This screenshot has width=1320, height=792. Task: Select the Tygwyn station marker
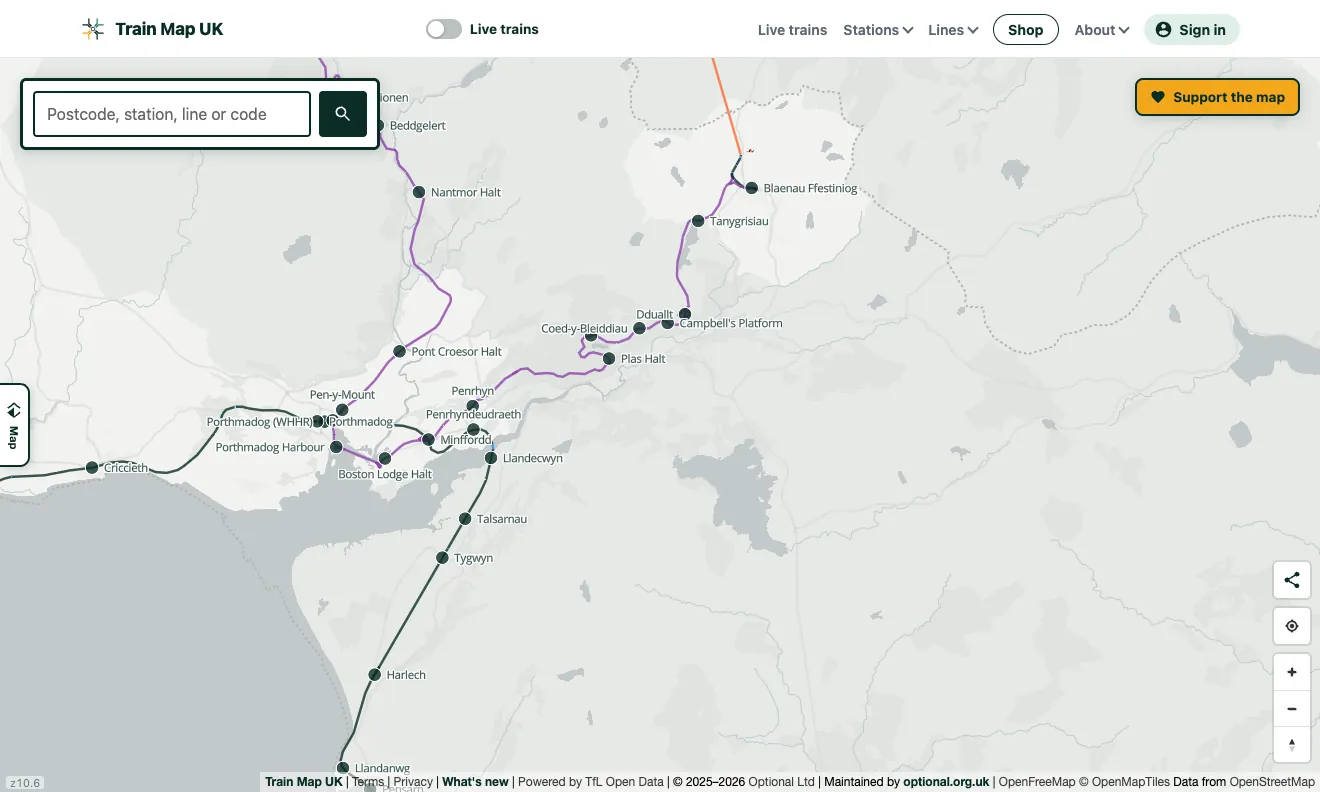point(443,558)
